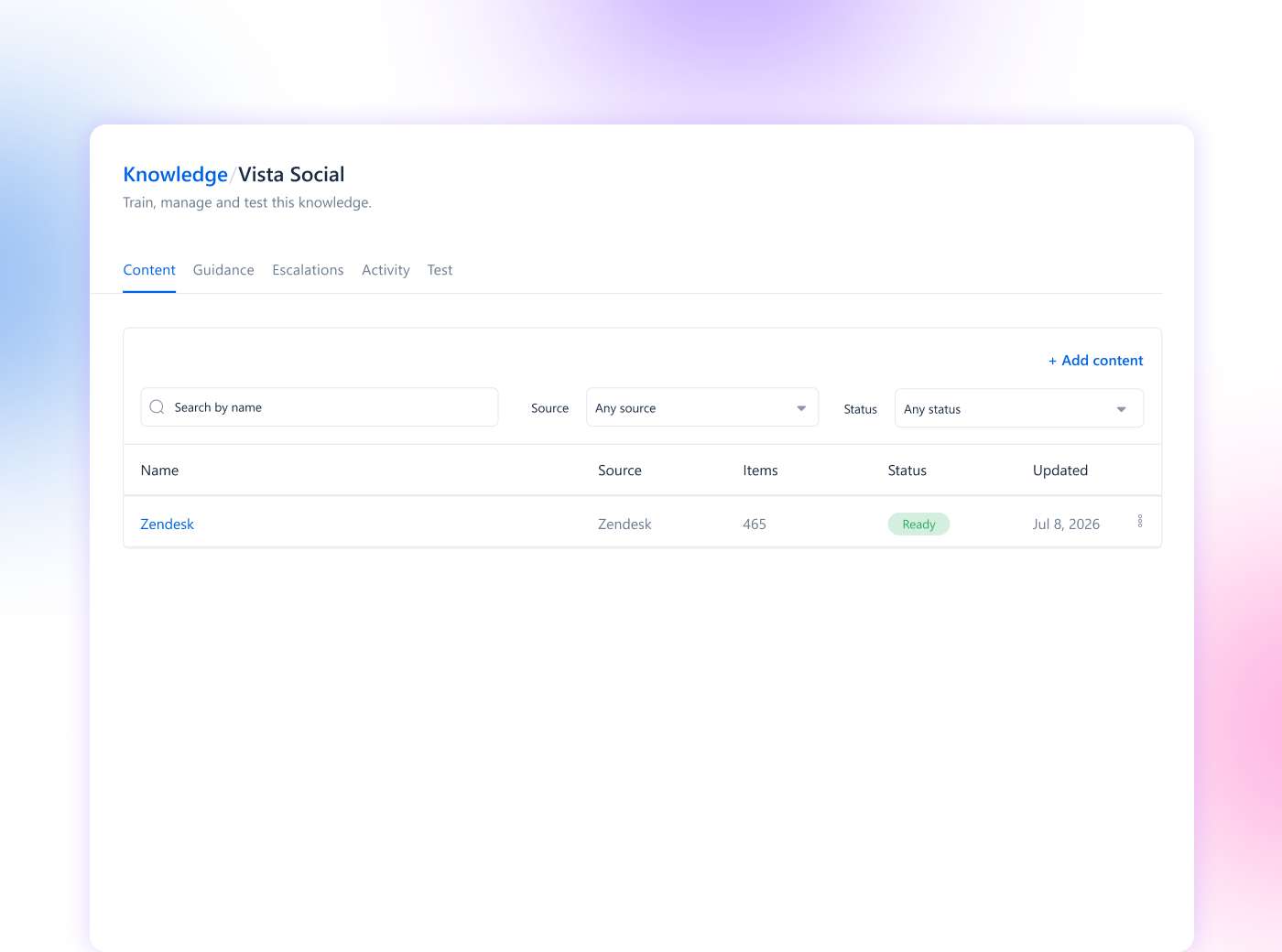Click the Search by name field
Image resolution: width=1282 pixels, height=952 pixels.
(320, 407)
